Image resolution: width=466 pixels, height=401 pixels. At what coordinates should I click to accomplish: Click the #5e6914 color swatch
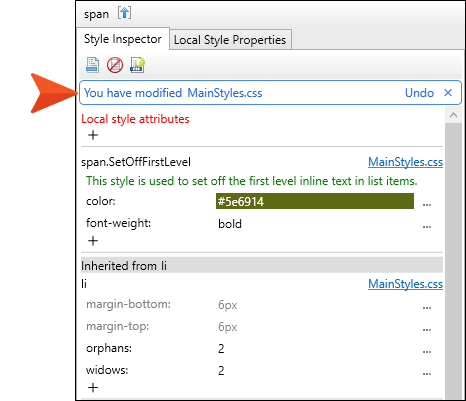315,201
